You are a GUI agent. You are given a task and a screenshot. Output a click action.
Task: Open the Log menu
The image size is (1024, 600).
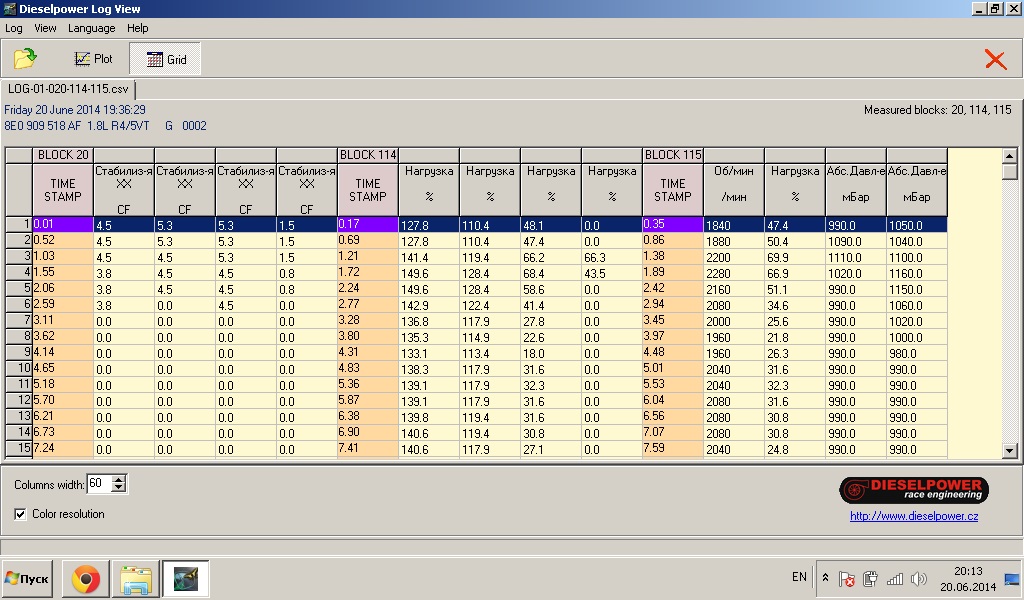[14, 28]
